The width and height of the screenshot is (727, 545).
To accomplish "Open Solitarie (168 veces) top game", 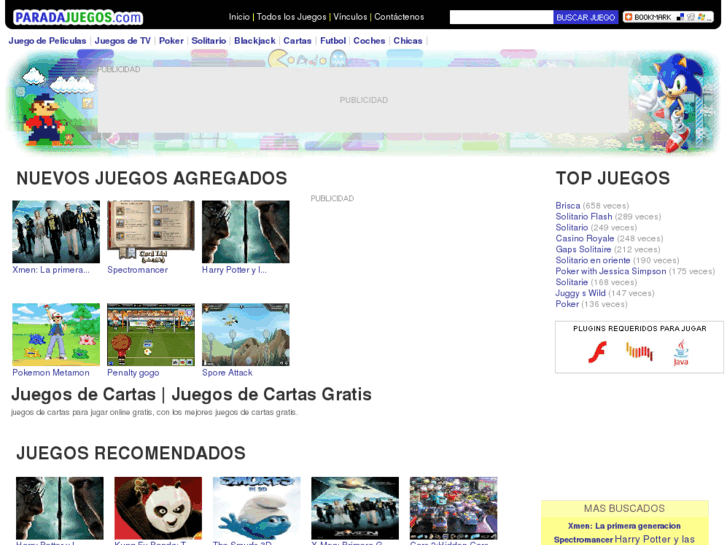I will [x=572, y=282].
